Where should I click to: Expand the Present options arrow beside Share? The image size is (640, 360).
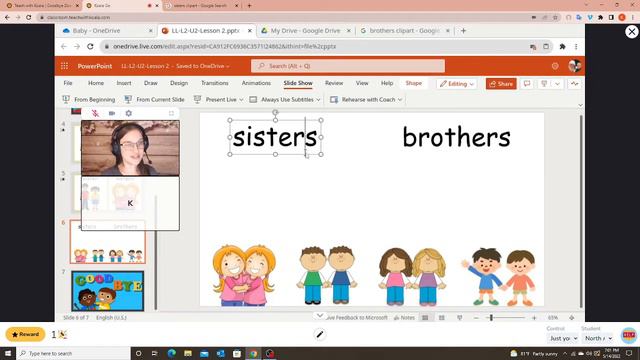pyautogui.click(x=557, y=84)
